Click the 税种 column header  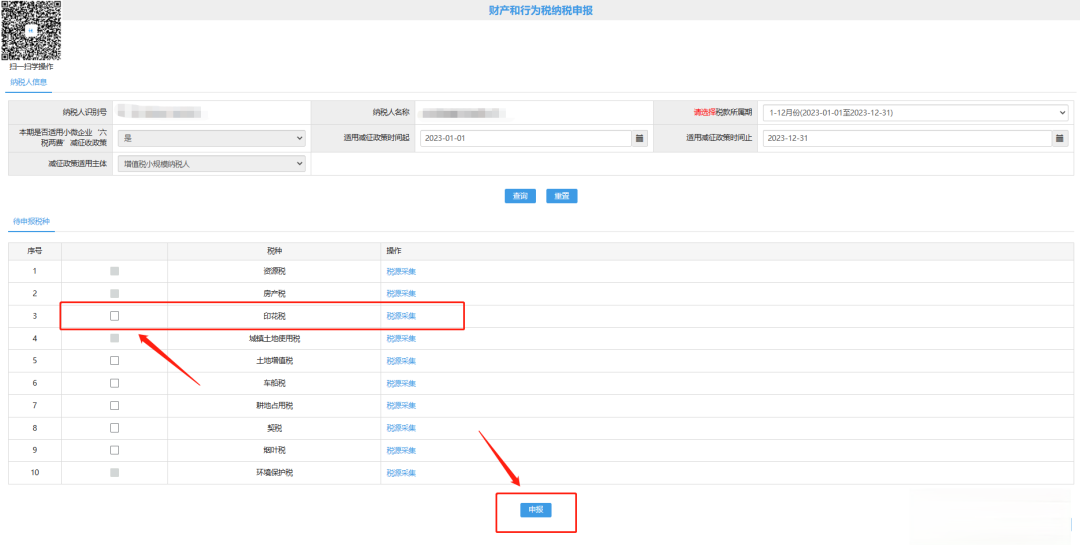274,251
